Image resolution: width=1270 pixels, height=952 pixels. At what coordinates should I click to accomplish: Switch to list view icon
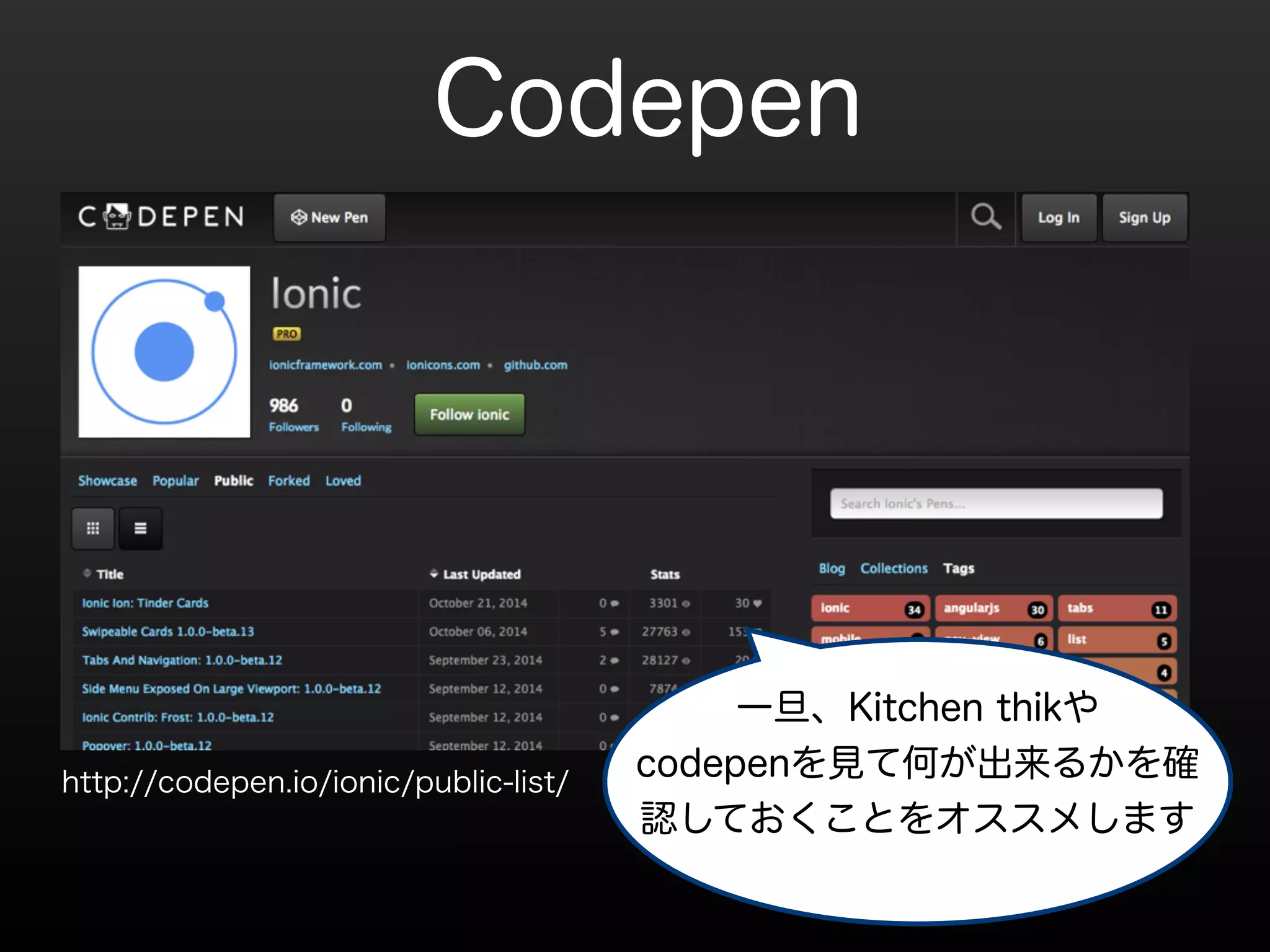141,528
